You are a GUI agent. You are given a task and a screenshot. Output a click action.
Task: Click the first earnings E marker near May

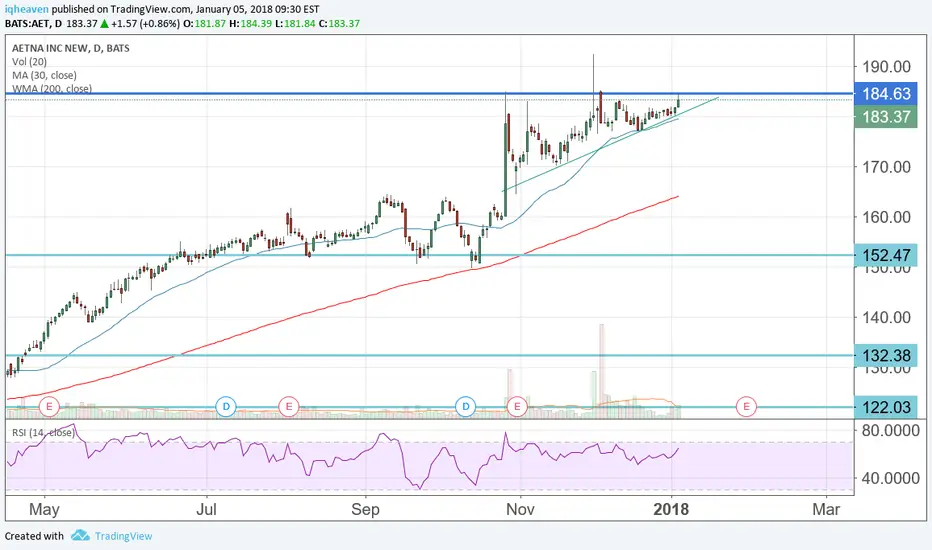[x=49, y=407]
